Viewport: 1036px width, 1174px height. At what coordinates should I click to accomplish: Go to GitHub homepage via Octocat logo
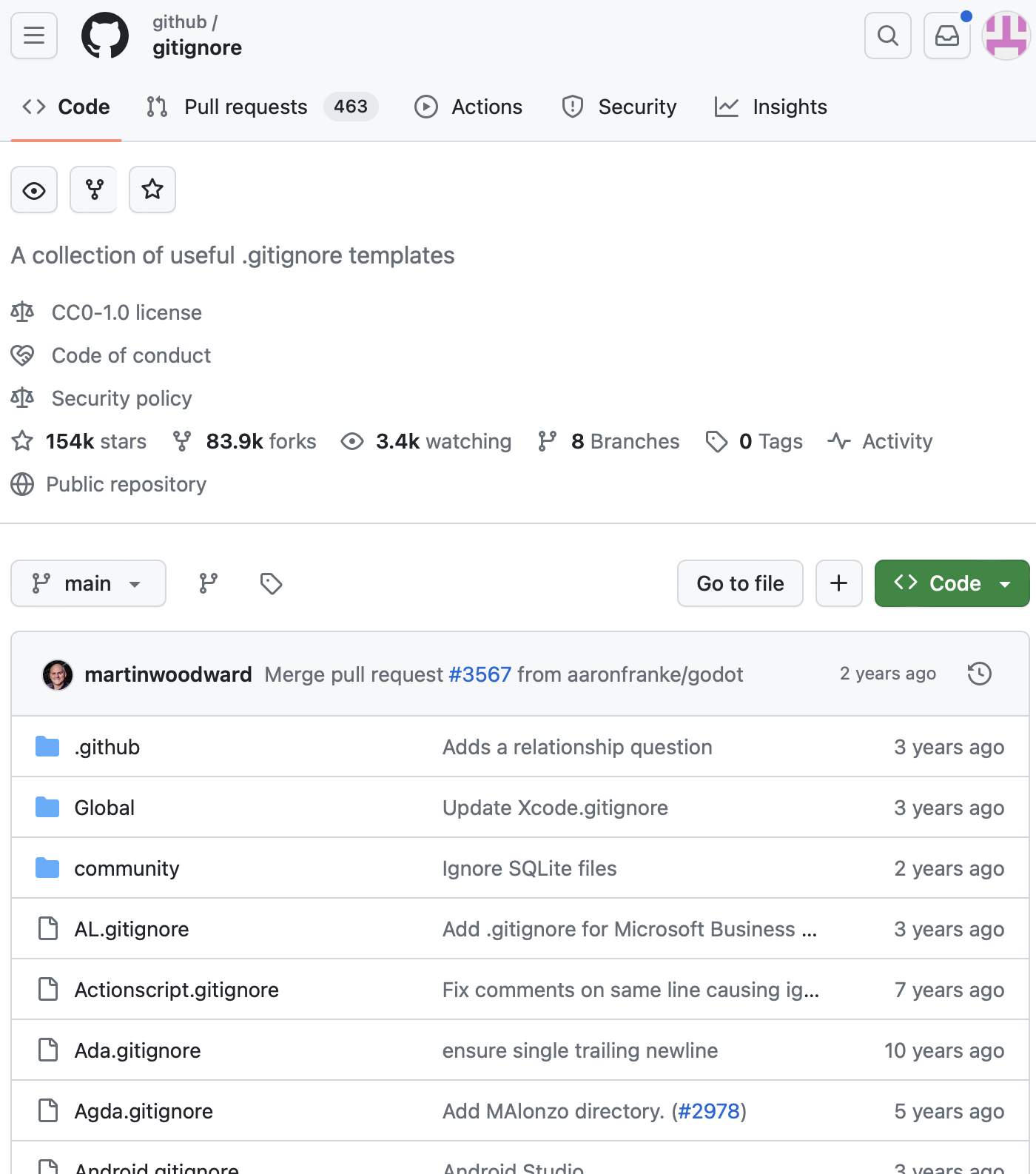(105, 36)
